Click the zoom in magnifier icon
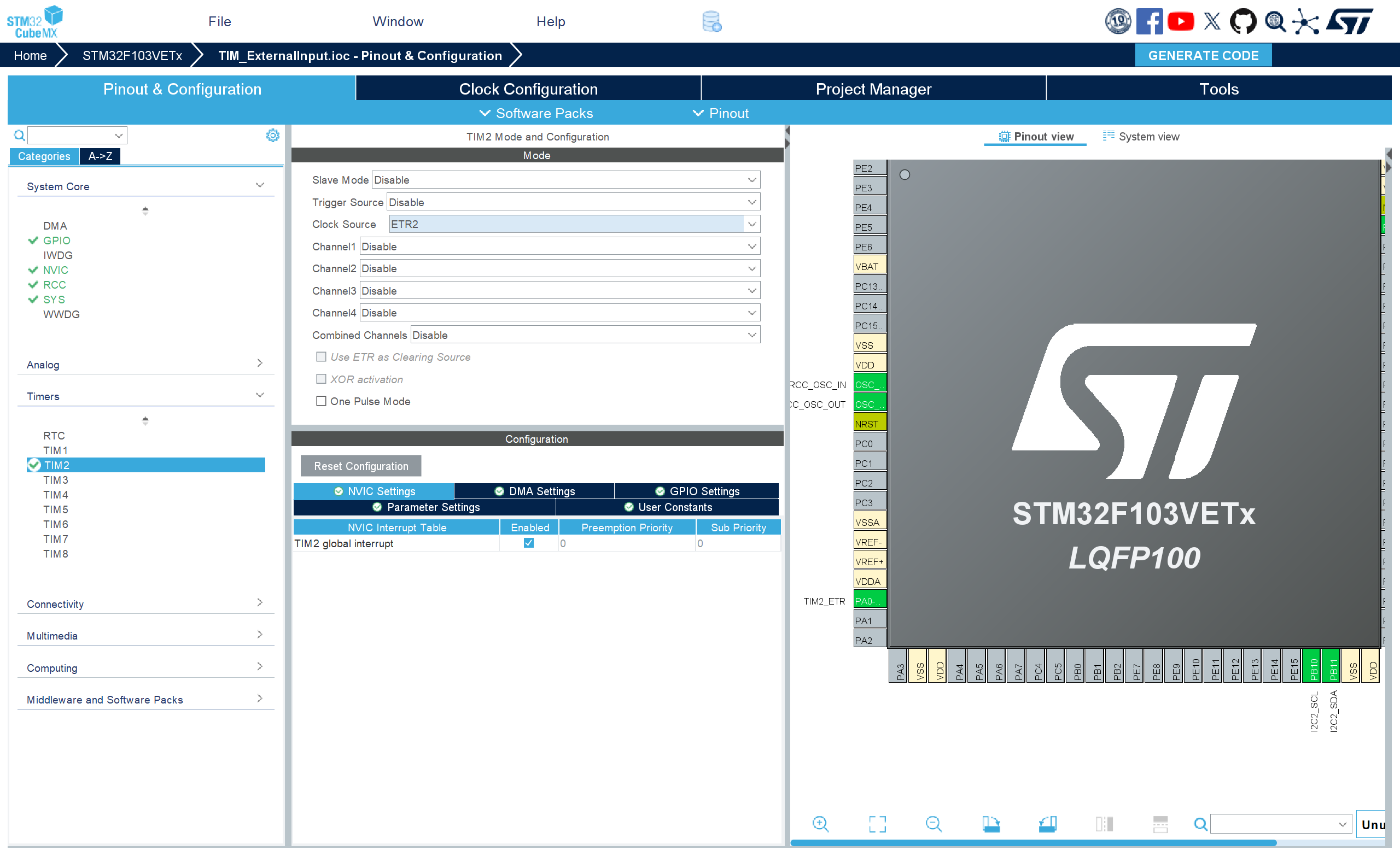The height and width of the screenshot is (856, 1400). pos(820,824)
